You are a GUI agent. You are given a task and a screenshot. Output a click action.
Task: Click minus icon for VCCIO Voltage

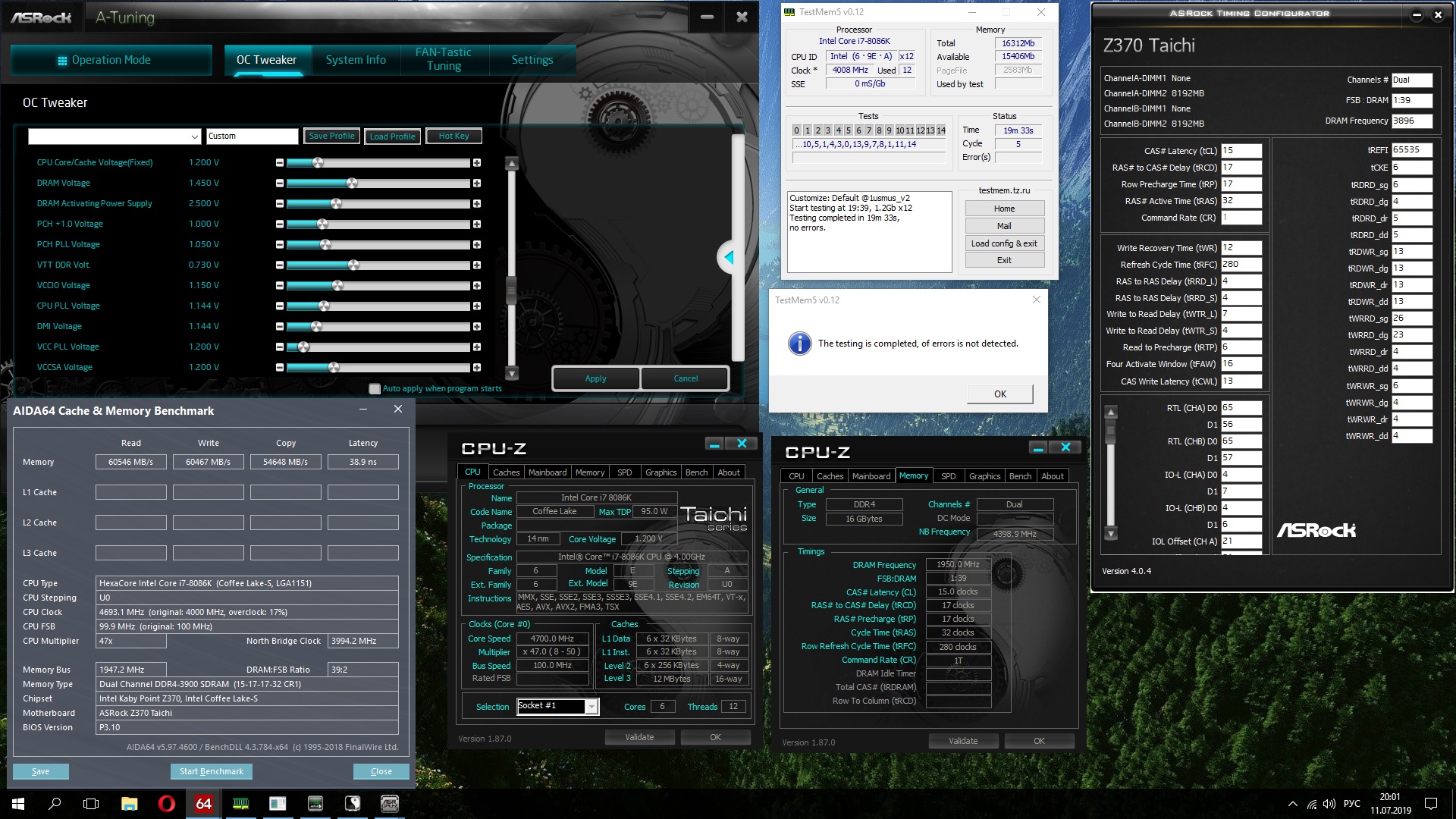[x=280, y=286]
